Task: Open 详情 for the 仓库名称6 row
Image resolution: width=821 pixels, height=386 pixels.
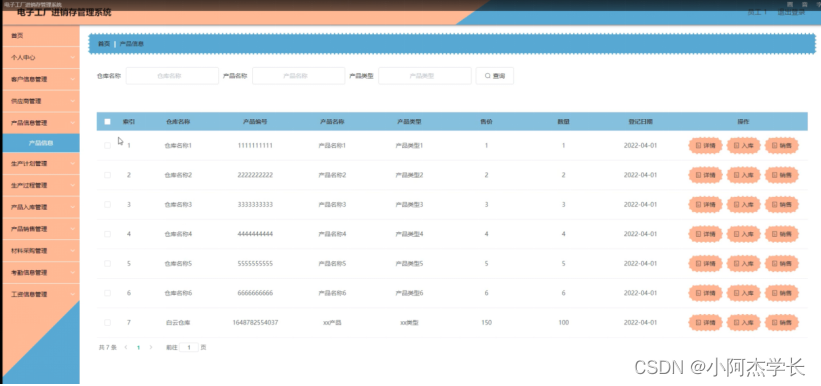Action: [x=705, y=293]
